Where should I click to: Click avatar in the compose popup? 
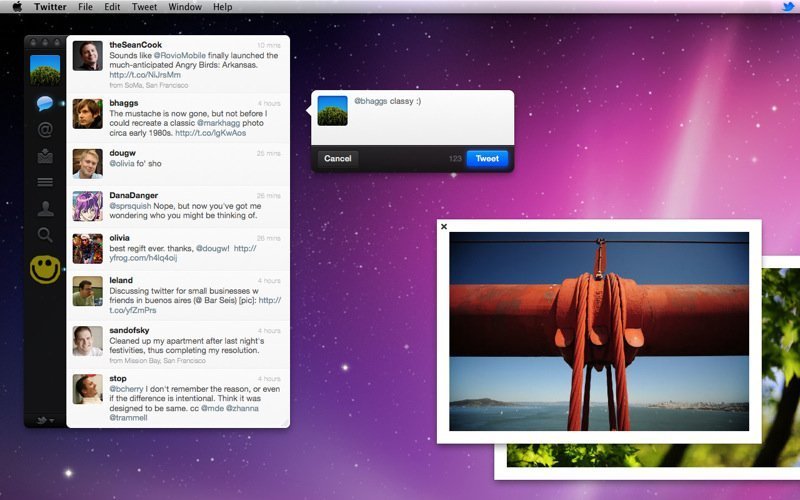[332, 111]
